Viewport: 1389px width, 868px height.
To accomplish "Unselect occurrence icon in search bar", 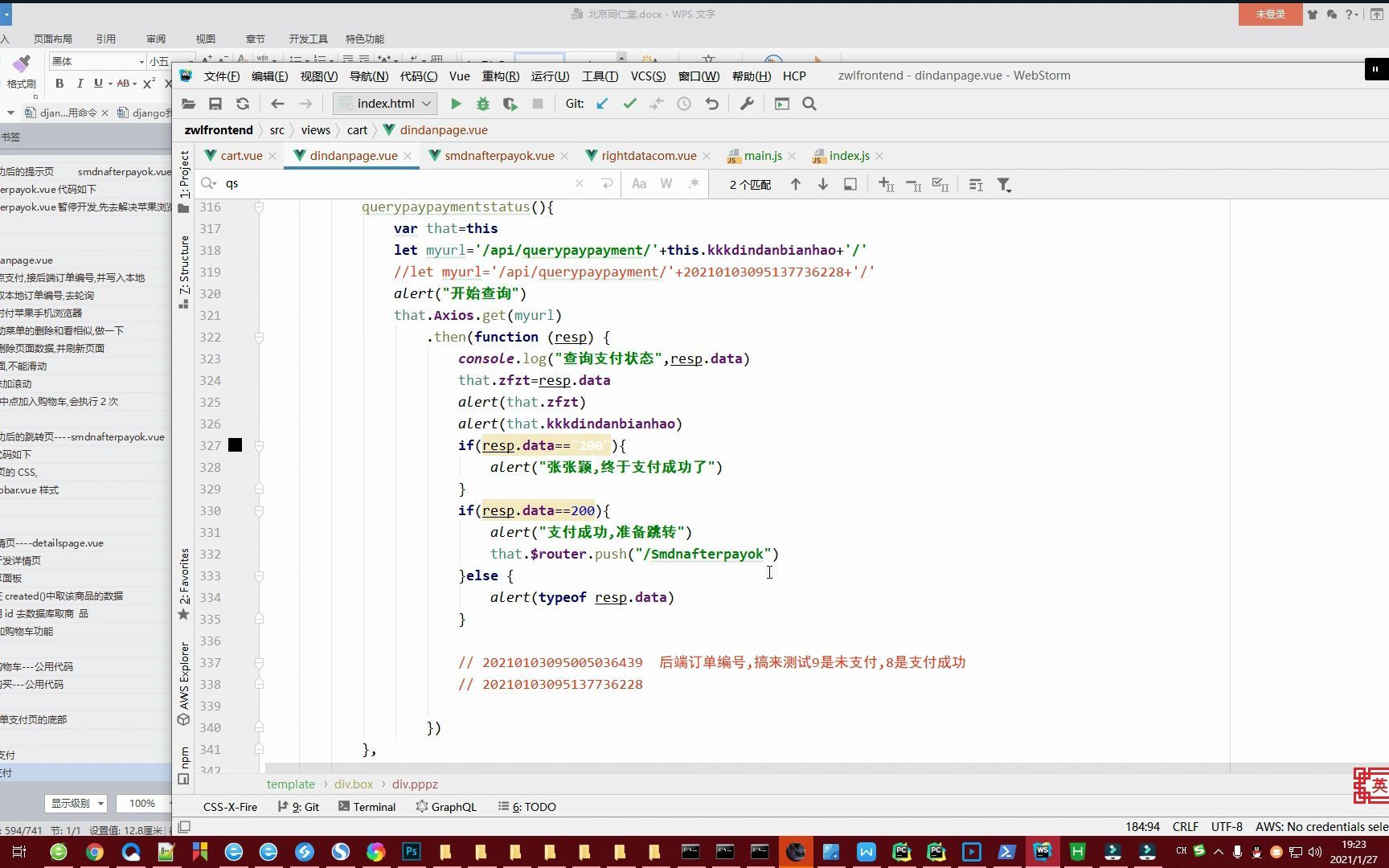I will point(913,184).
